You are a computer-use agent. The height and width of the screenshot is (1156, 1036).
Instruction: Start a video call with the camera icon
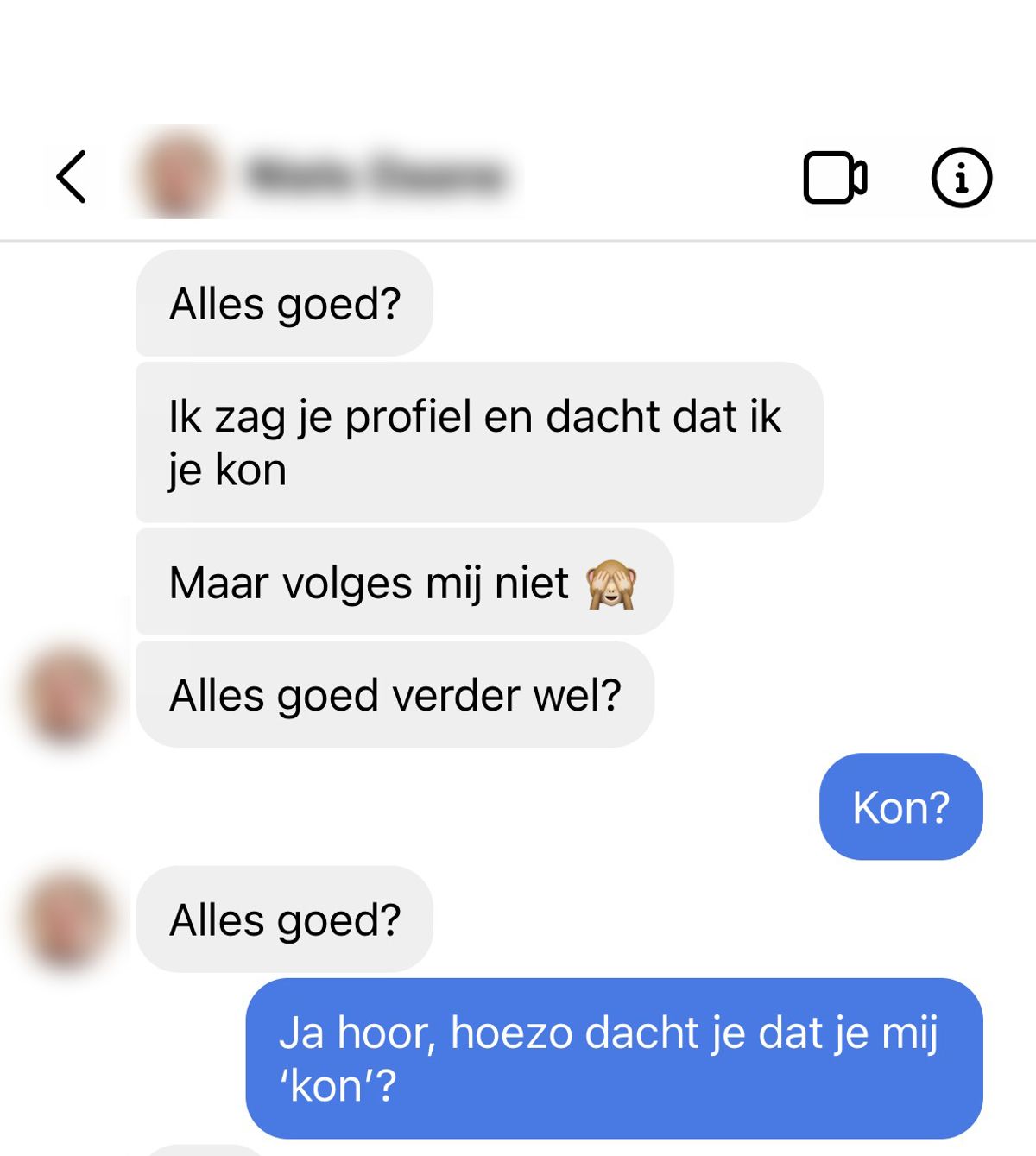pyautogui.click(x=835, y=178)
